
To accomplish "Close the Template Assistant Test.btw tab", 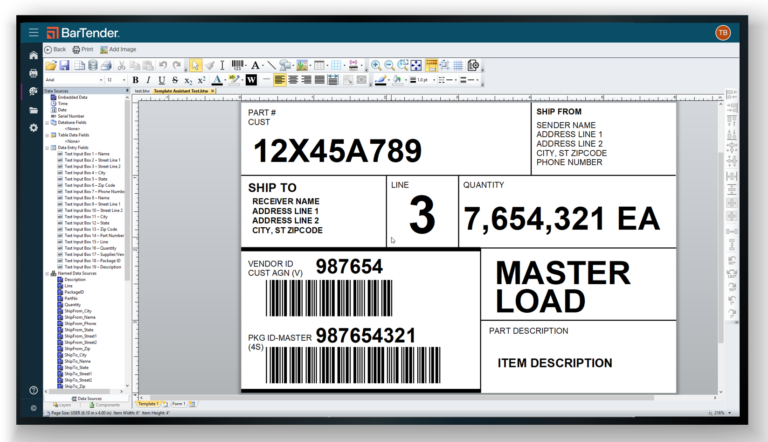I will tap(213, 91).
